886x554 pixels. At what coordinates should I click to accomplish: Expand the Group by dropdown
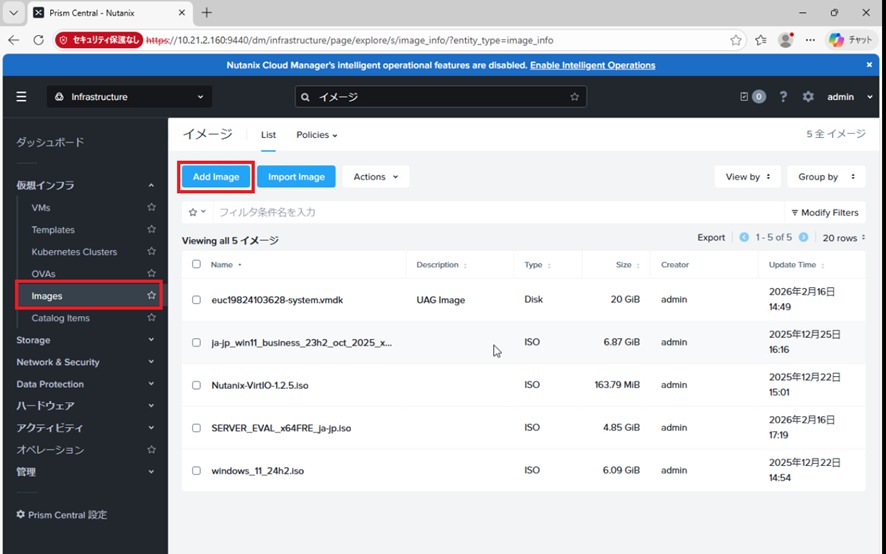[826, 176]
